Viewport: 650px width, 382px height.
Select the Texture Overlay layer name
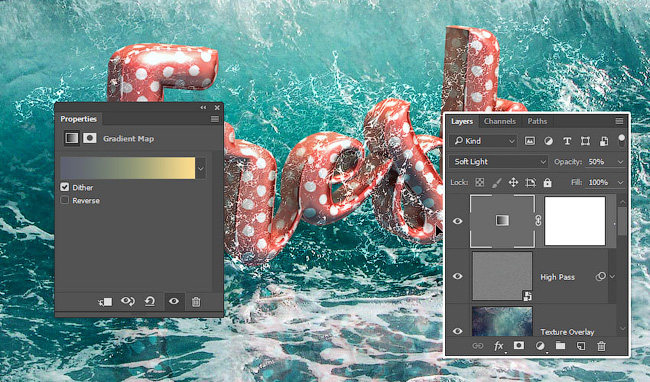[567, 332]
